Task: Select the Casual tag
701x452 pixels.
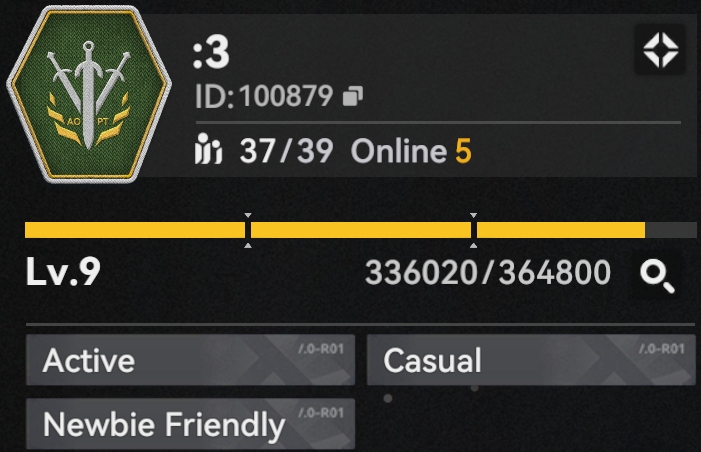Action: [x=531, y=360]
